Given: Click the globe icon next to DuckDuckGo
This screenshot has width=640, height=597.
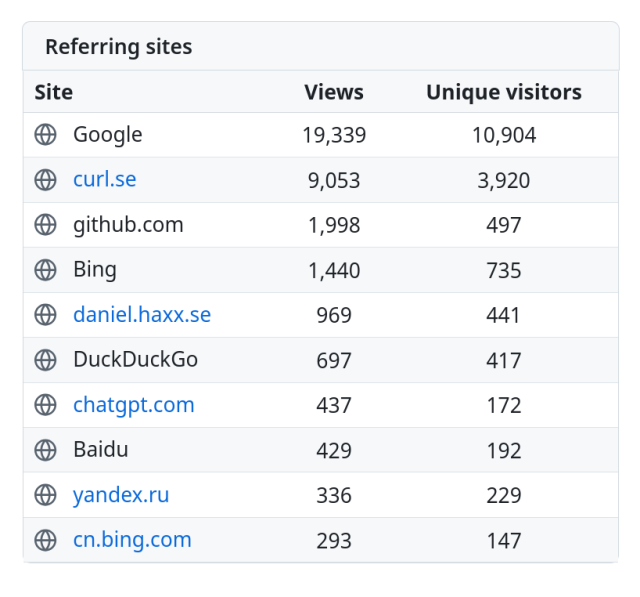Looking at the screenshot, I should point(45,360).
